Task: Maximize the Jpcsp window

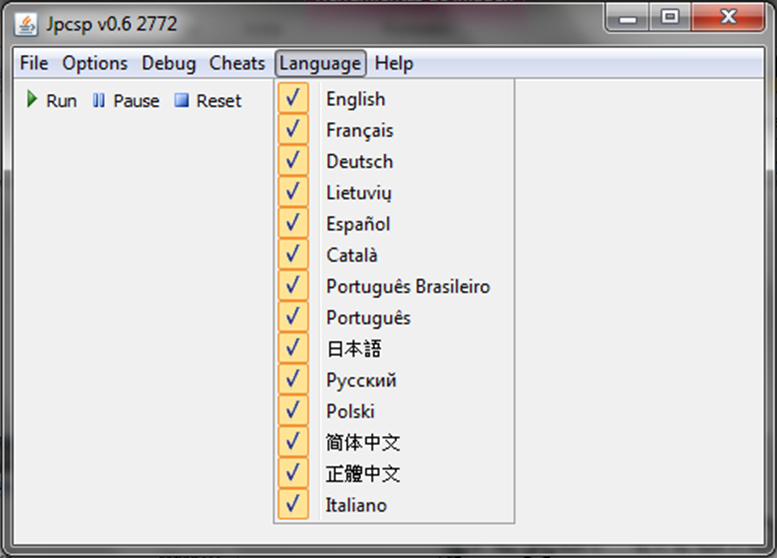Action: (670, 18)
